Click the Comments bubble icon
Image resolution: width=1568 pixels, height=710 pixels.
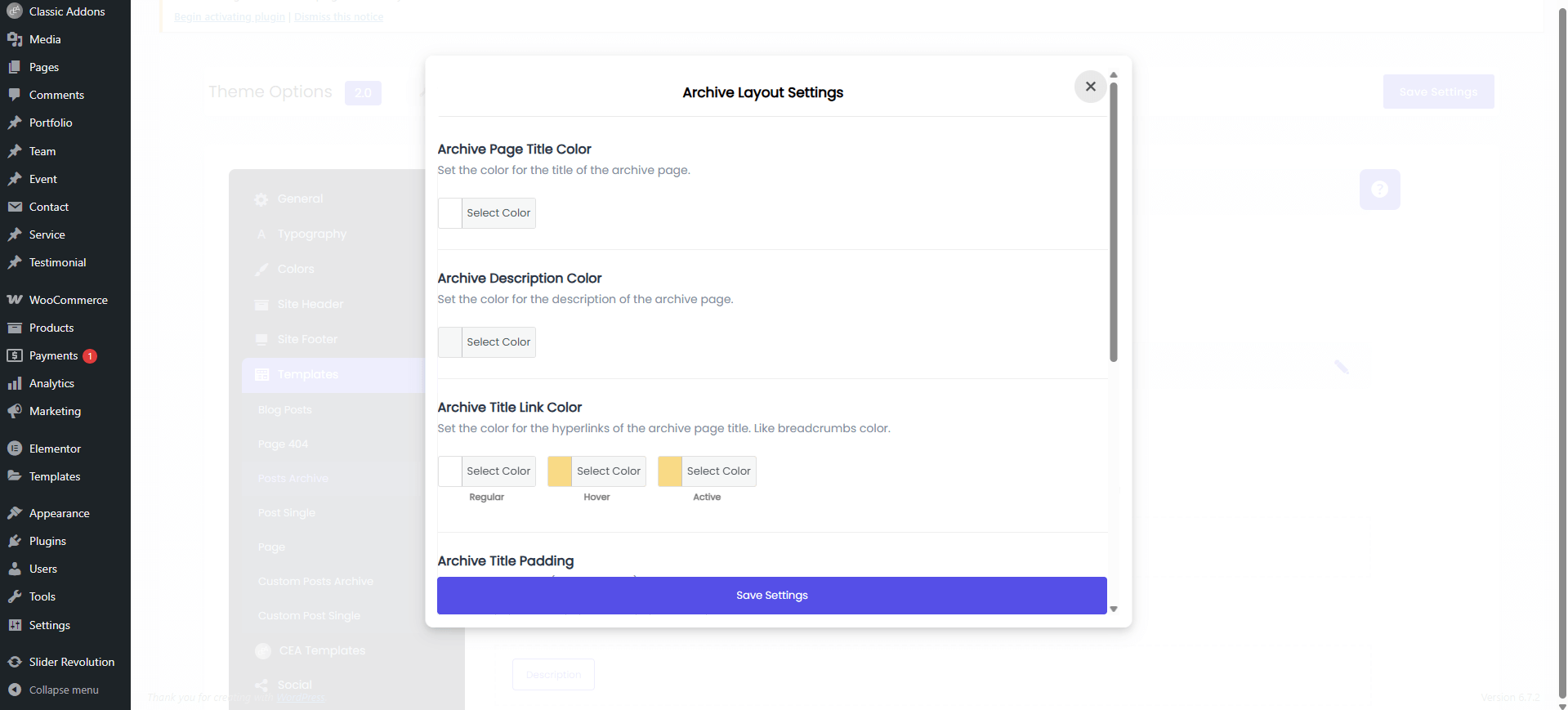(15, 95)
